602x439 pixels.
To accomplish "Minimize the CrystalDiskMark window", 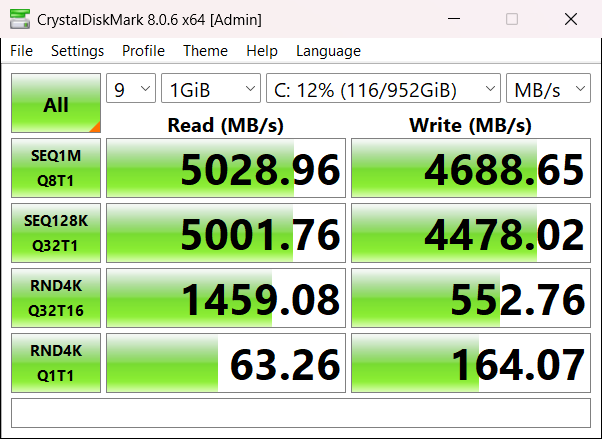I will pyautogui.click(x=454, y=19).
